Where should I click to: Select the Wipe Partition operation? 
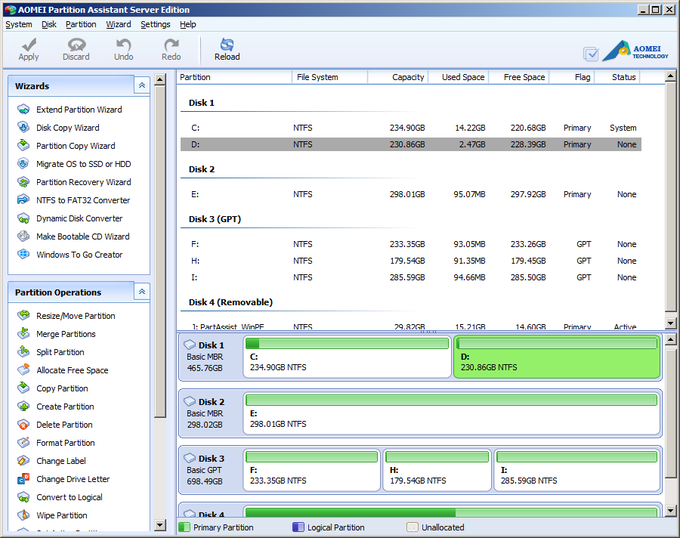(x=61, y=516)
